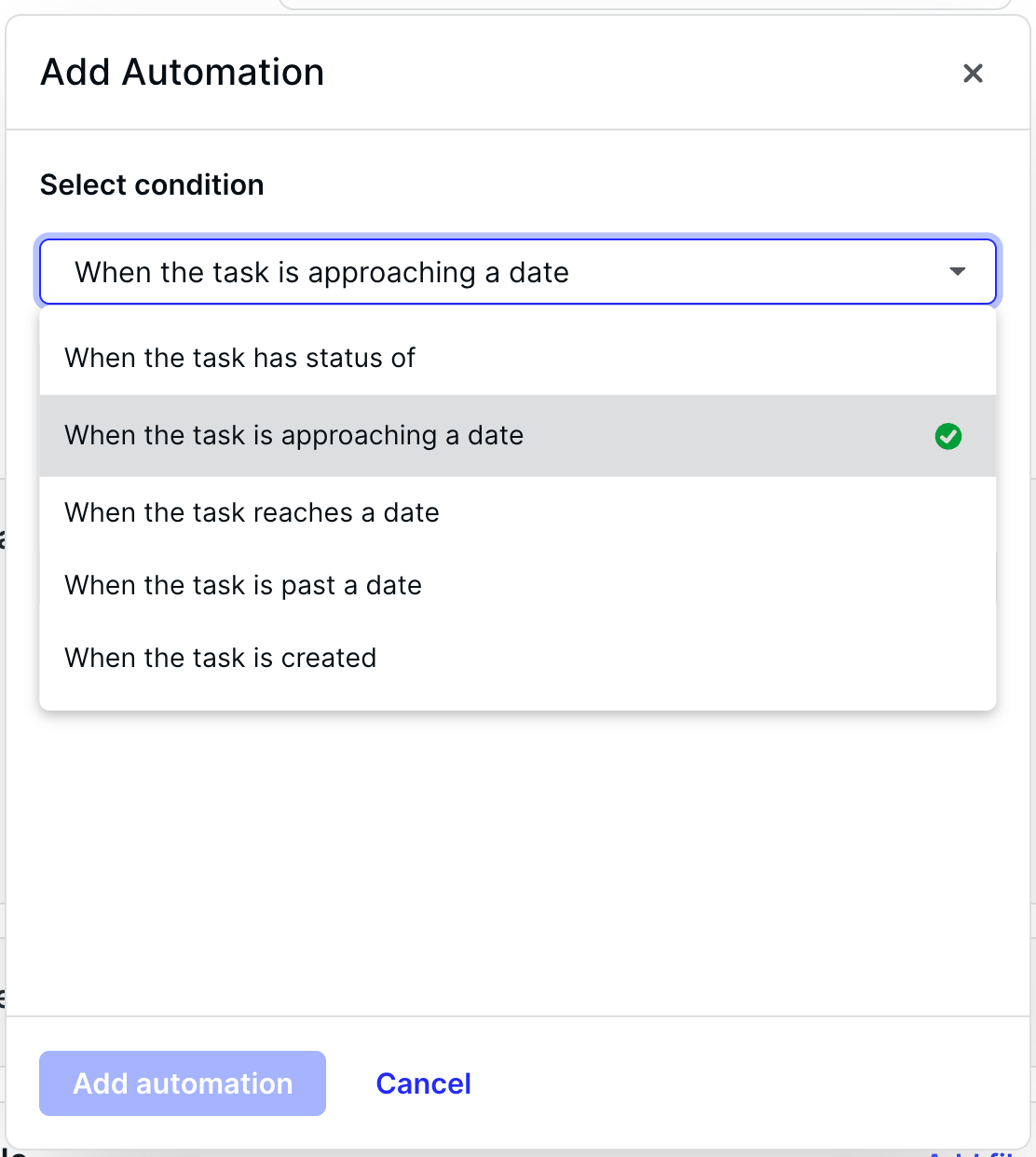
Task: Collapse the list using the caret arrow
Action: pyautogui.click(x=957, y=272)
